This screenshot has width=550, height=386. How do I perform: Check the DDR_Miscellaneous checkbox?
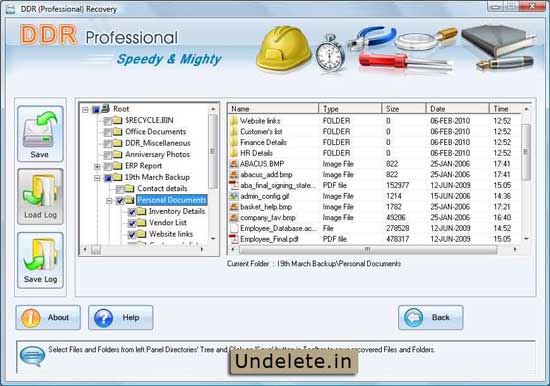tap(108, 144)
